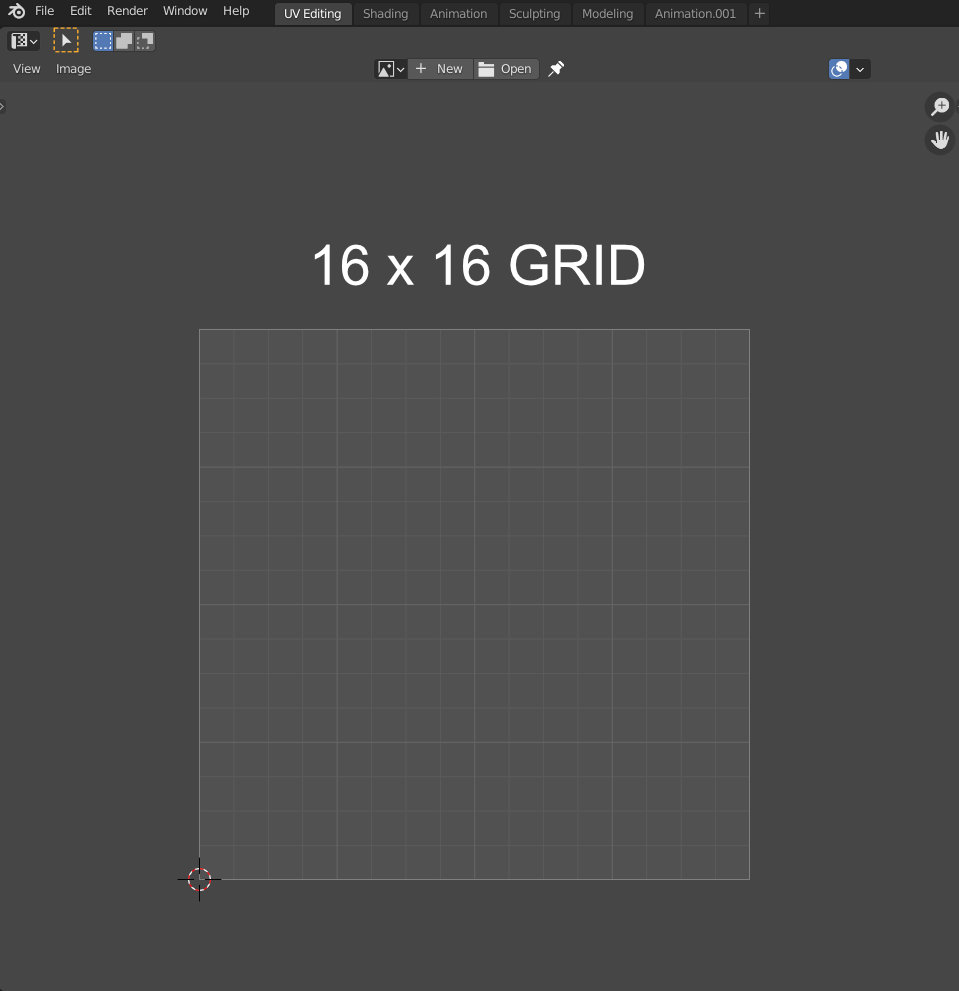Open the Window menu
The image size is (959, 991).
pos(185,11)
